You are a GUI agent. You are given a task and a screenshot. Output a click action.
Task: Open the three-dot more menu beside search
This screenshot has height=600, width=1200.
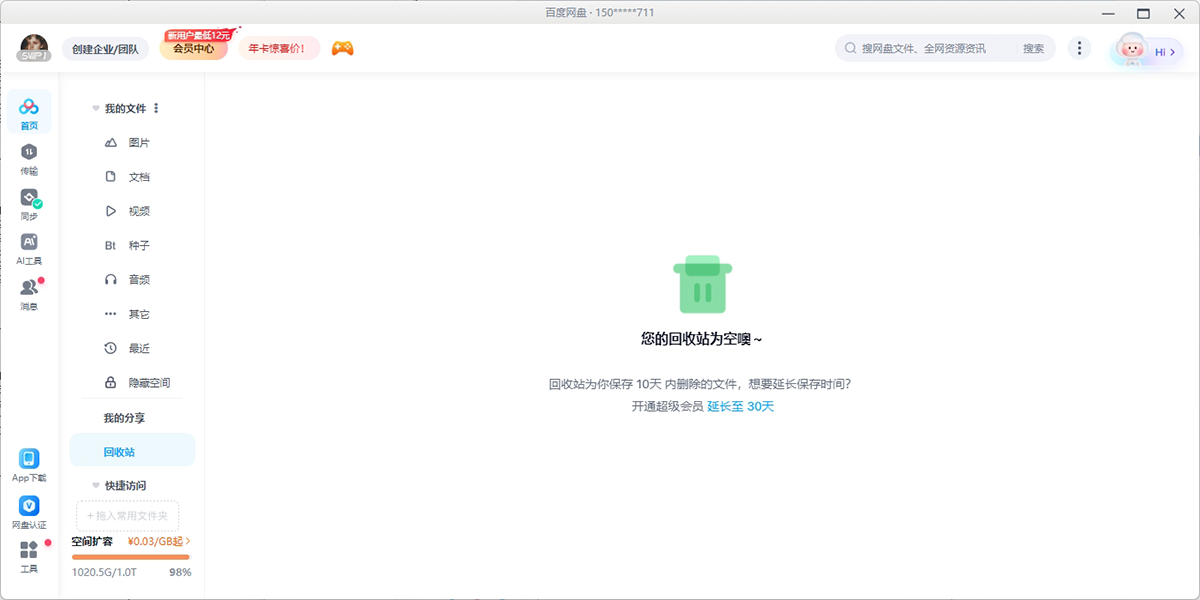pos(1079,48)
